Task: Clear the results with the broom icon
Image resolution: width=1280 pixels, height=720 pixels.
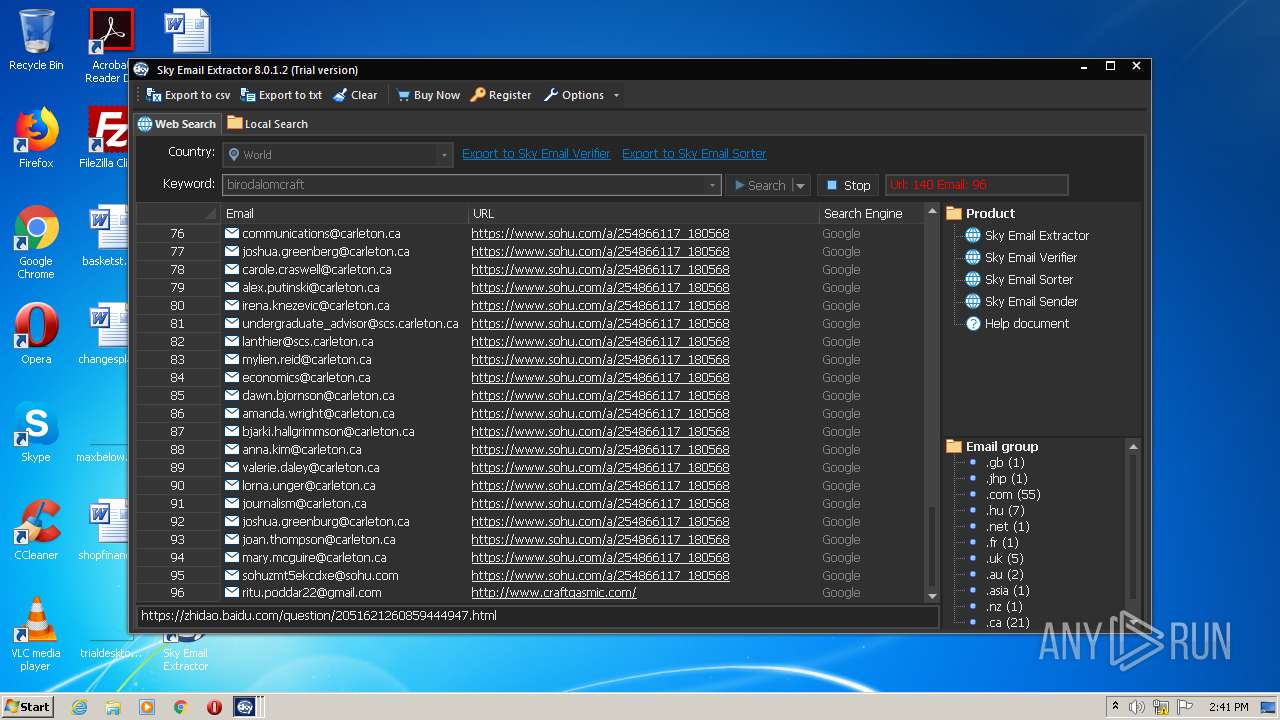Action: pyautogui.click(x=355, y=95)
